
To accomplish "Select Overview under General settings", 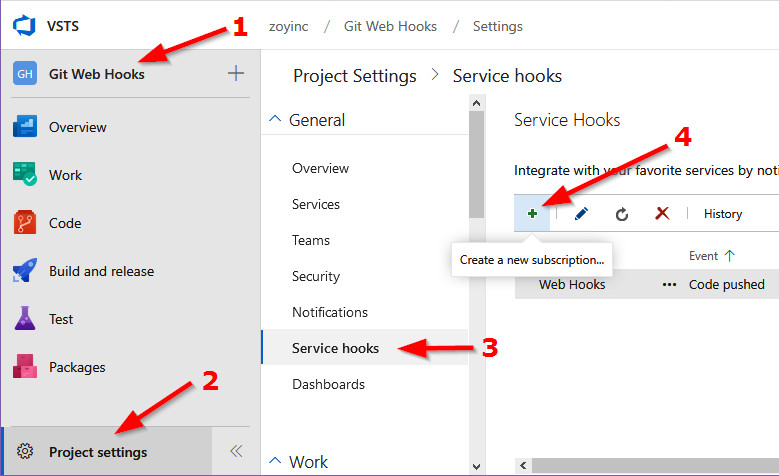I will [x=320, y=168].
